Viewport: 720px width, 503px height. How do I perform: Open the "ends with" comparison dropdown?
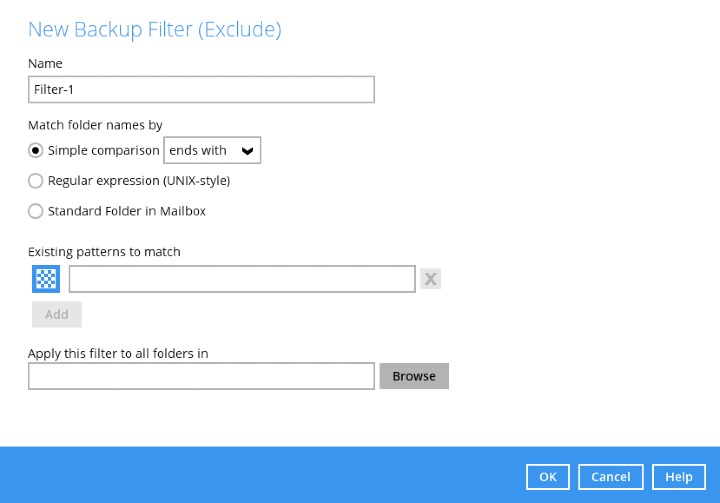click(211, 151)
